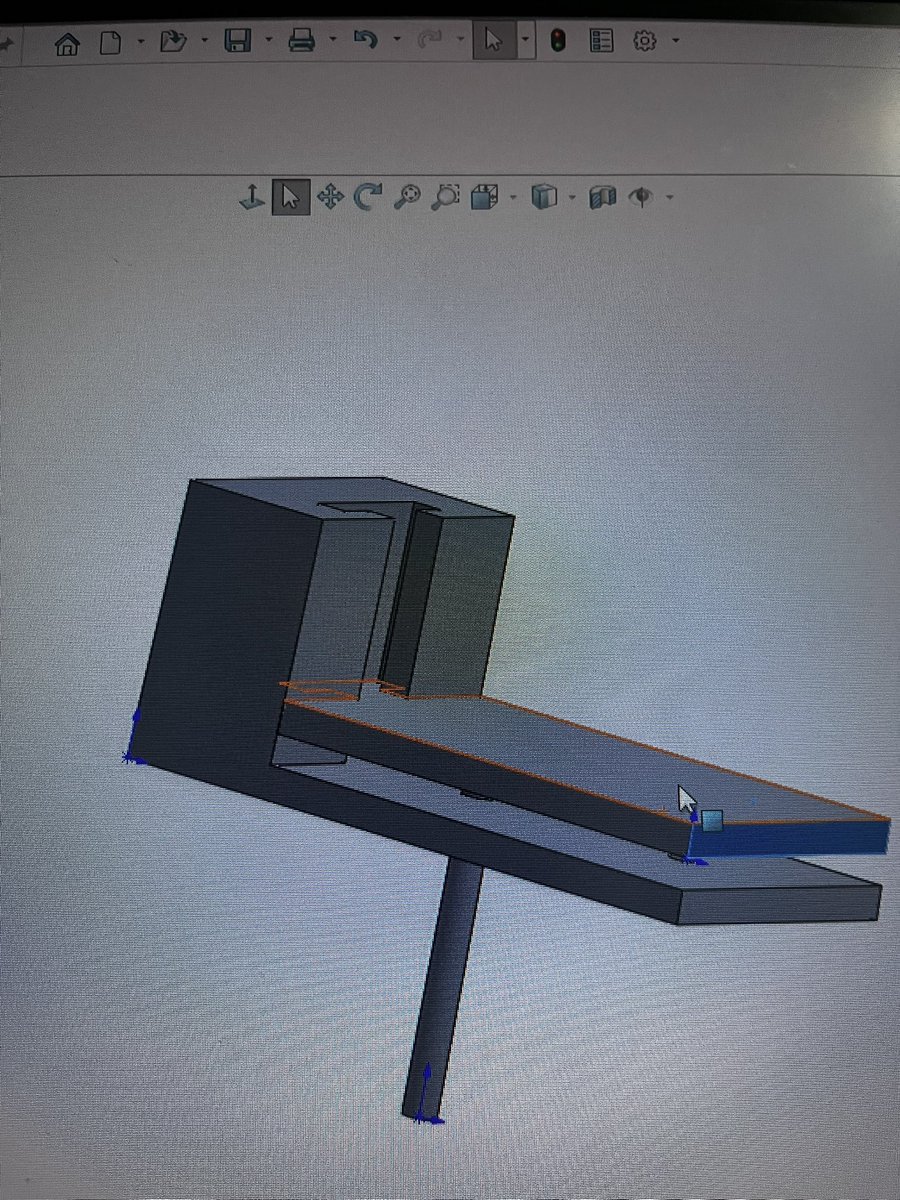Click the greyed-out Redo arrow

(x=430, y=41)
